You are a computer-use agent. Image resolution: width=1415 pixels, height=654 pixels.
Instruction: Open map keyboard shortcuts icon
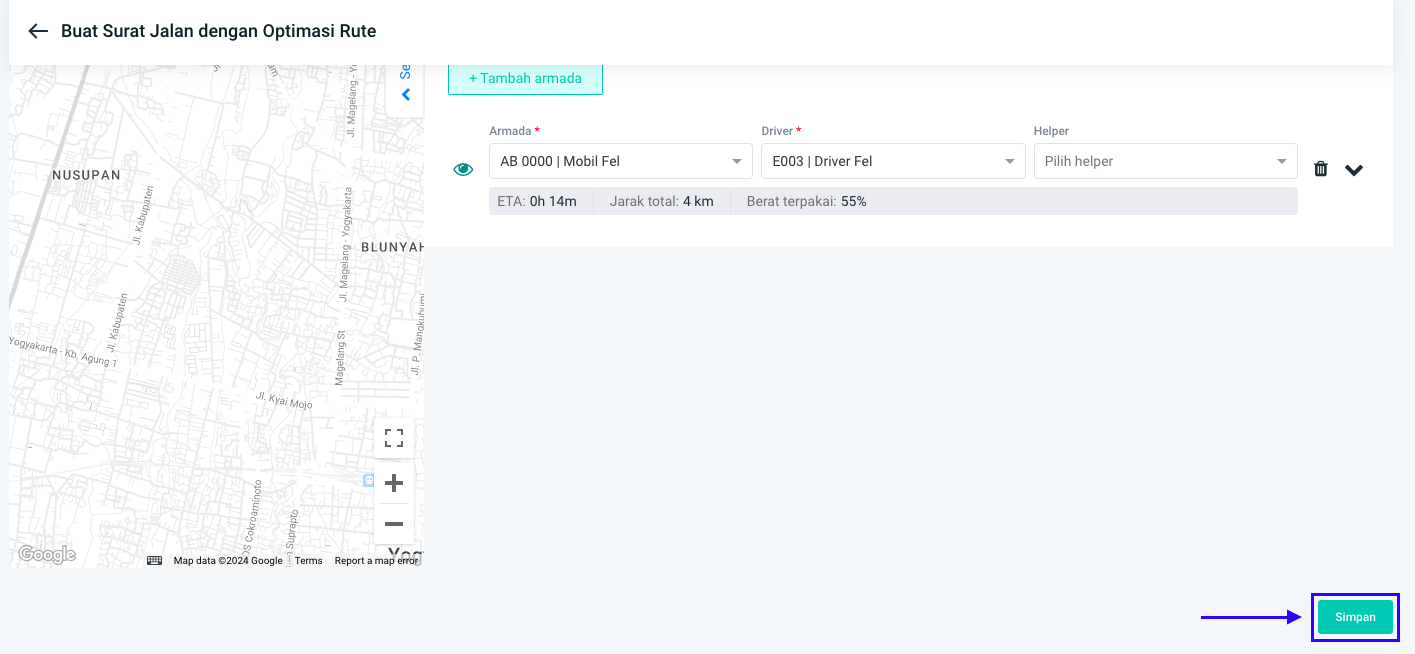[x=154, y=561]
